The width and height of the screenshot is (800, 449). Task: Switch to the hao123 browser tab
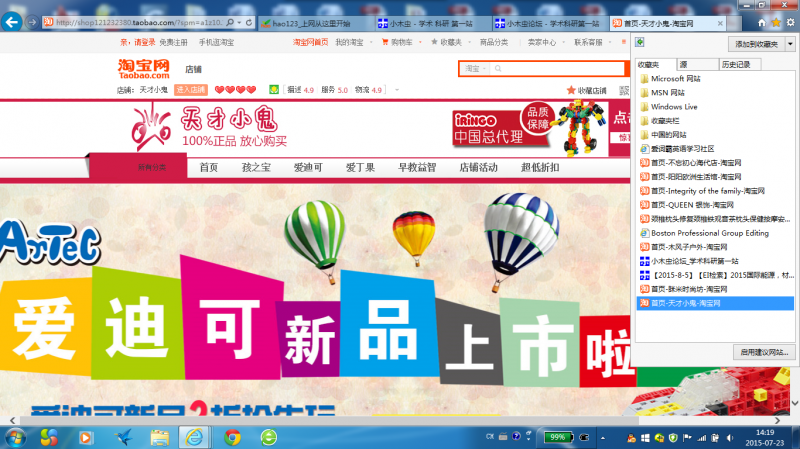point(316,23)
